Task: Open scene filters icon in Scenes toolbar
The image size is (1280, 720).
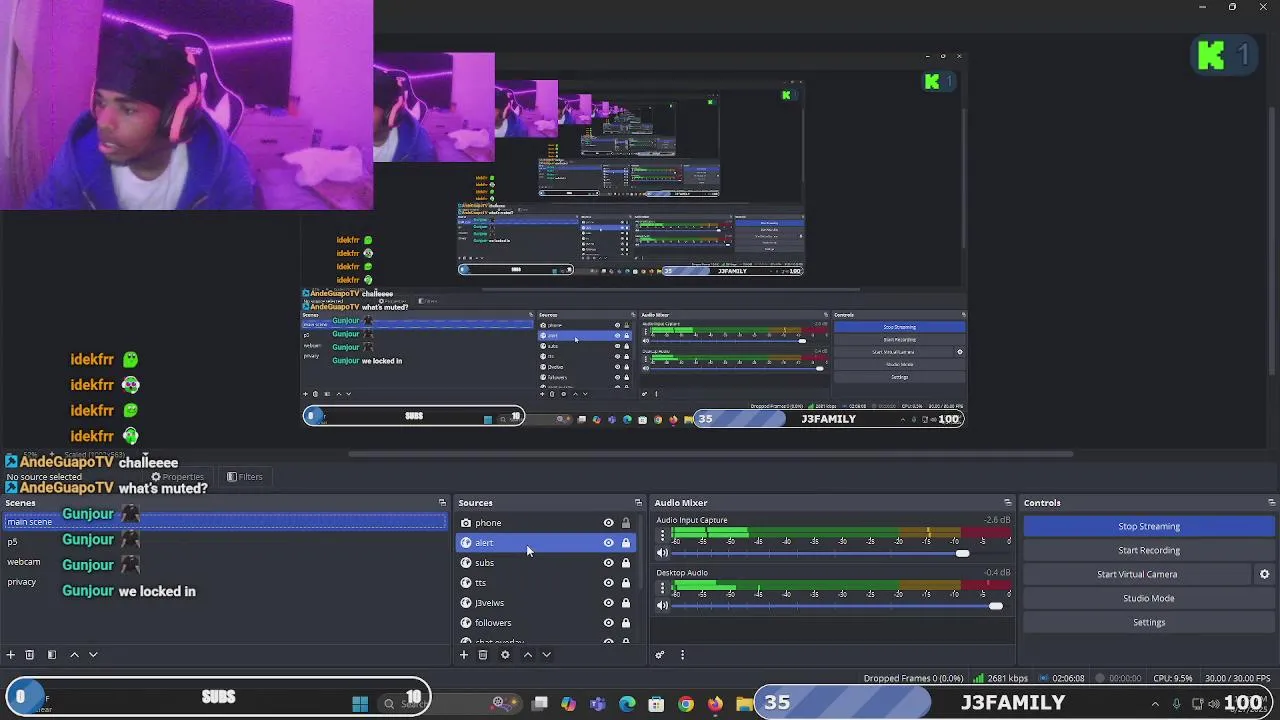Action: point(52,655)
